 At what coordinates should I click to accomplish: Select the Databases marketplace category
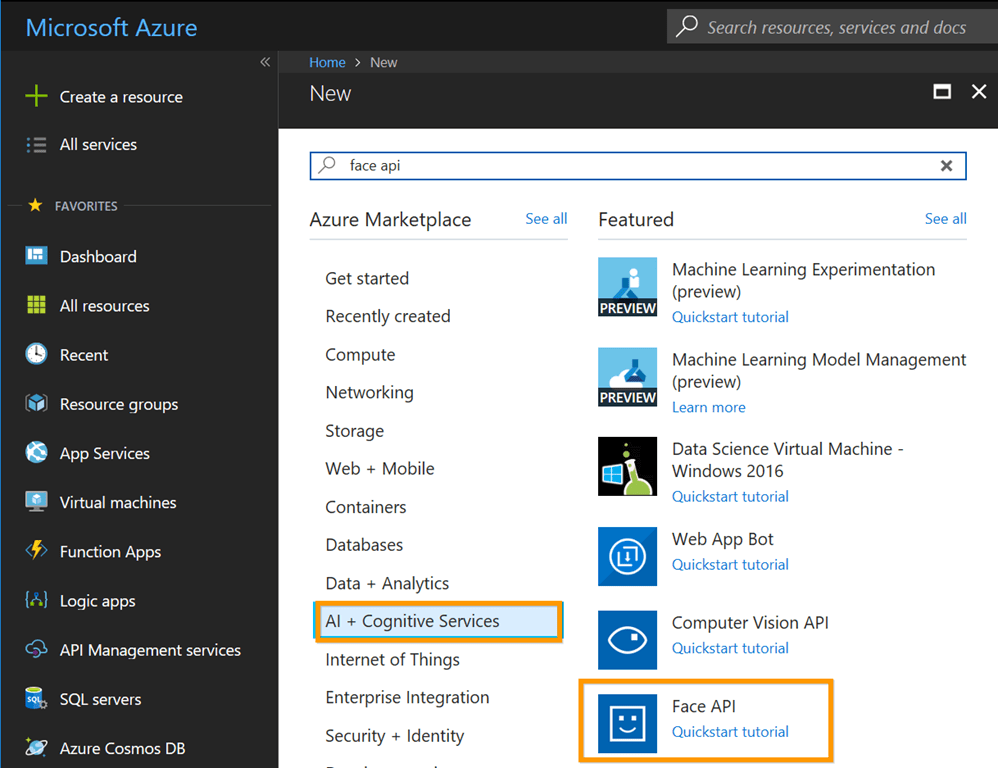pyautogui.click(x=364, y=545)
